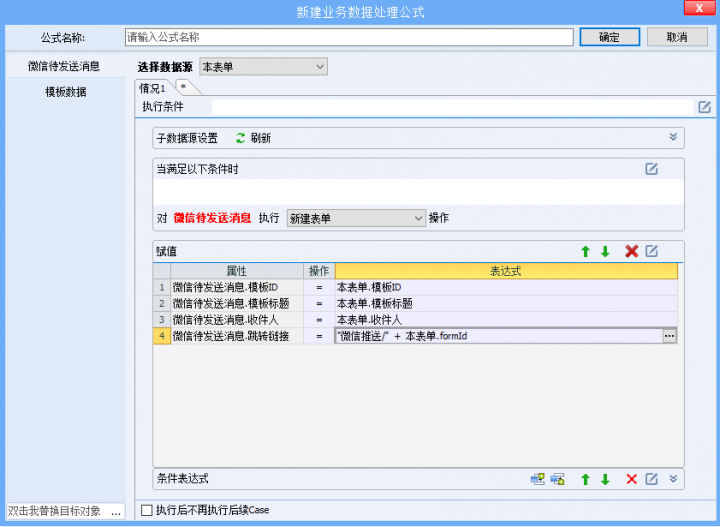Select row 1 number cell
This screenshot has width=720, height=527.
(x=162, y=287)
